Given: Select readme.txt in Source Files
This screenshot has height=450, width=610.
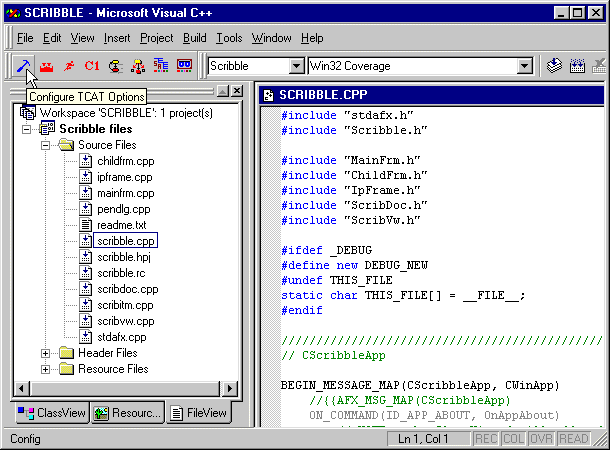Looking at the screenshot, I should pyautogui.click(x=123, y=225).
